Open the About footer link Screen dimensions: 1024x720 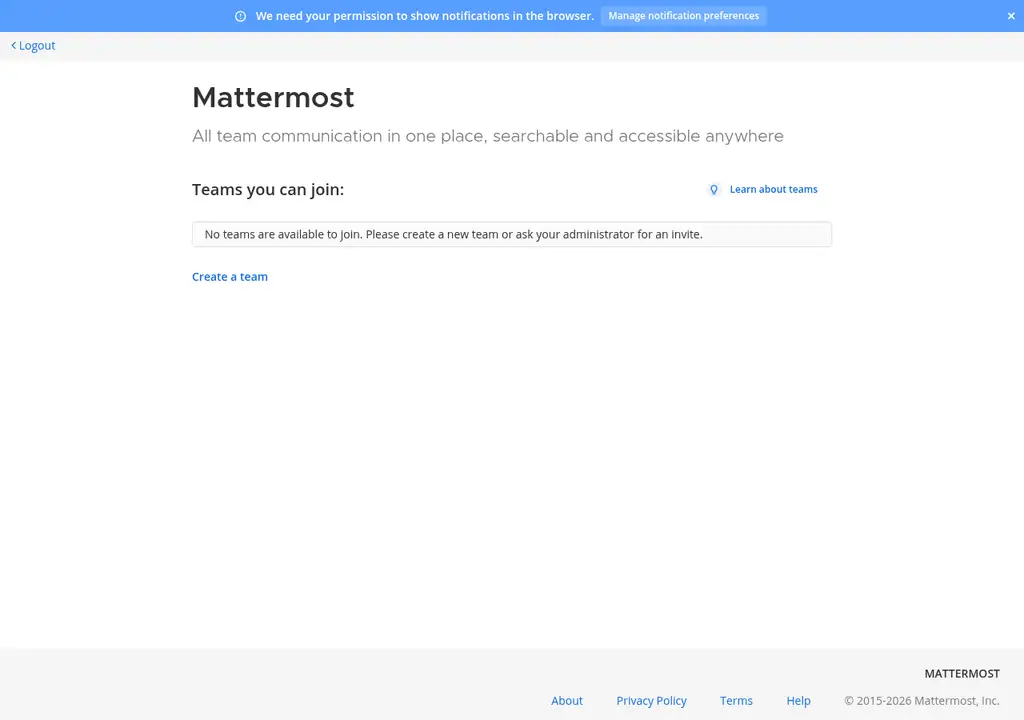click(566, 700)
